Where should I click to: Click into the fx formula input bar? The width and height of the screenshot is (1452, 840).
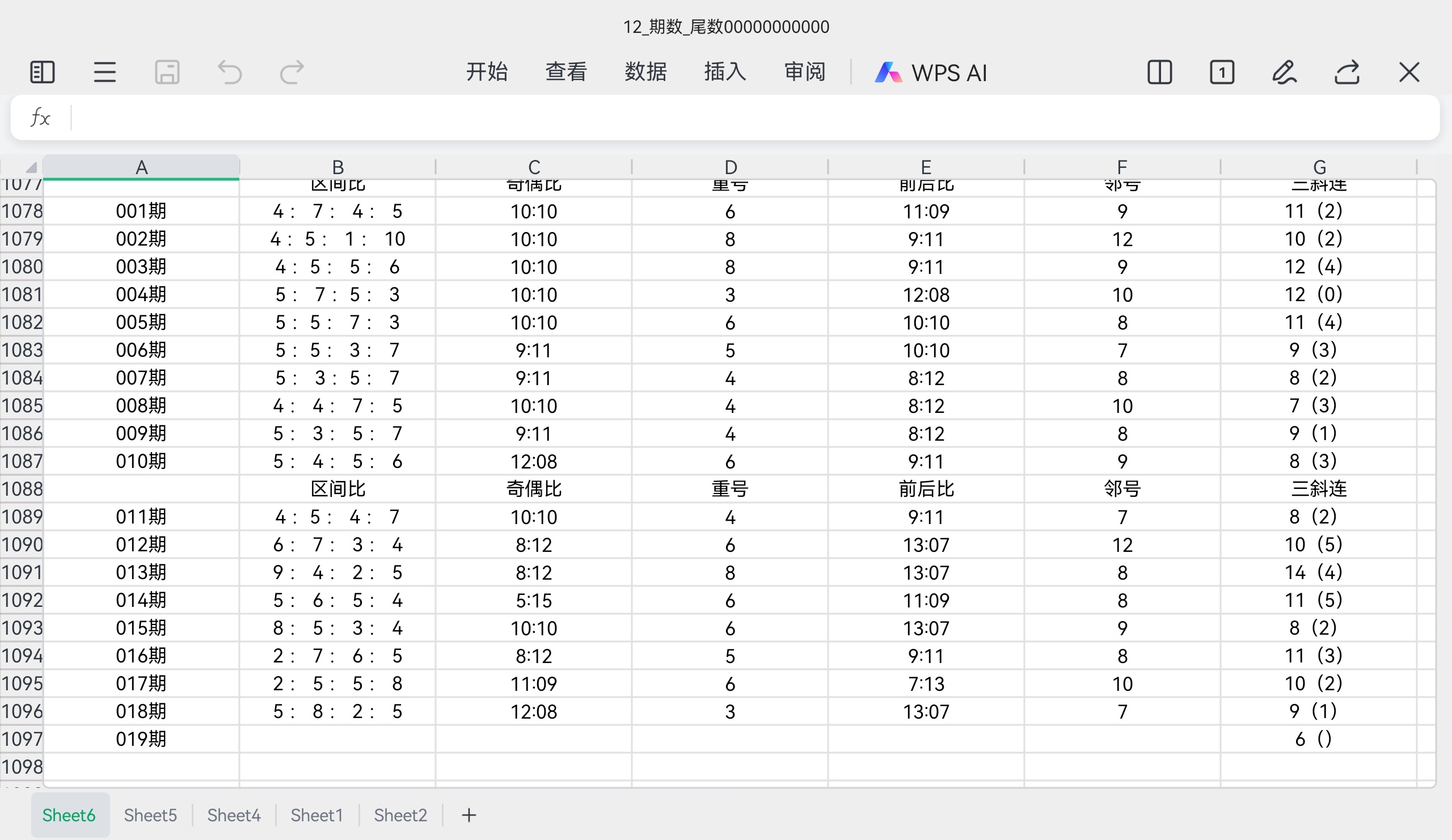click(749, 117)
